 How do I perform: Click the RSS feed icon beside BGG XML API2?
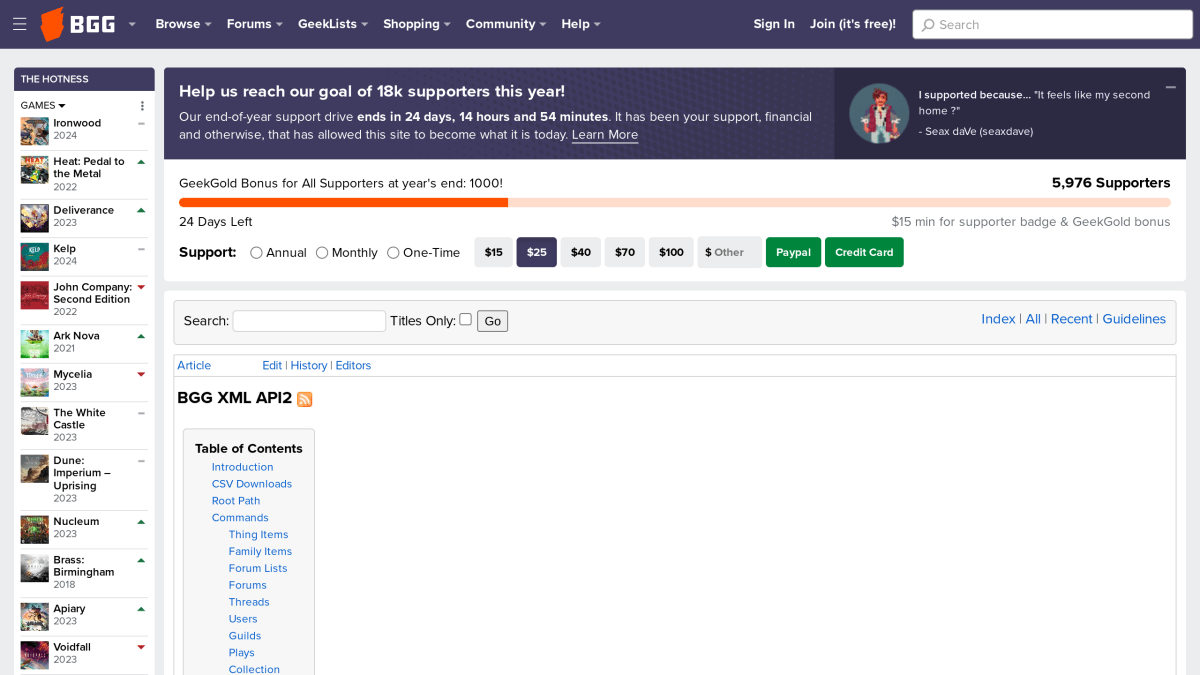pos(305,399)
